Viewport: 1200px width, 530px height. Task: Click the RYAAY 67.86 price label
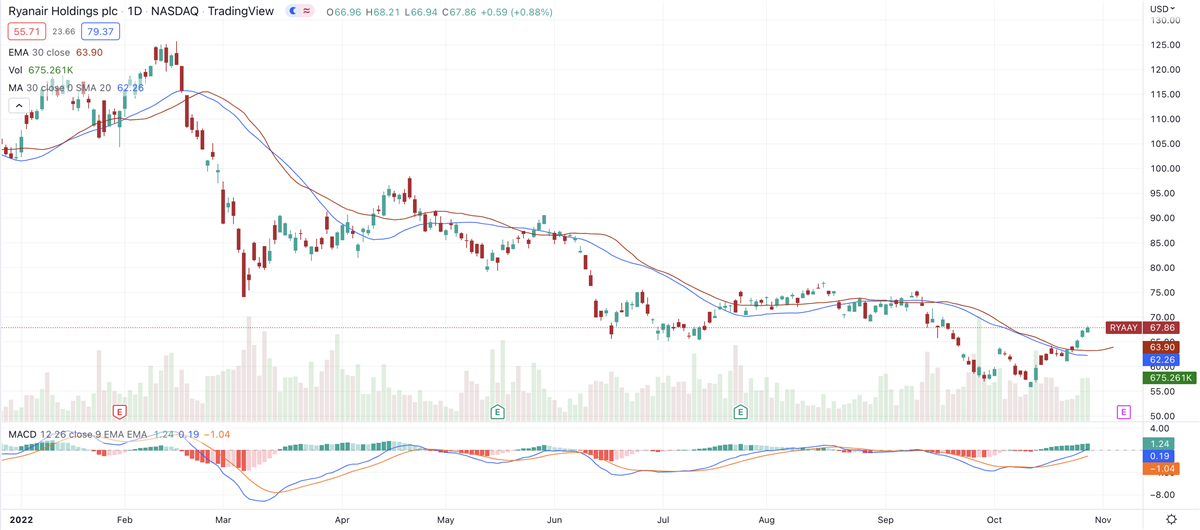click(1144, 327)
